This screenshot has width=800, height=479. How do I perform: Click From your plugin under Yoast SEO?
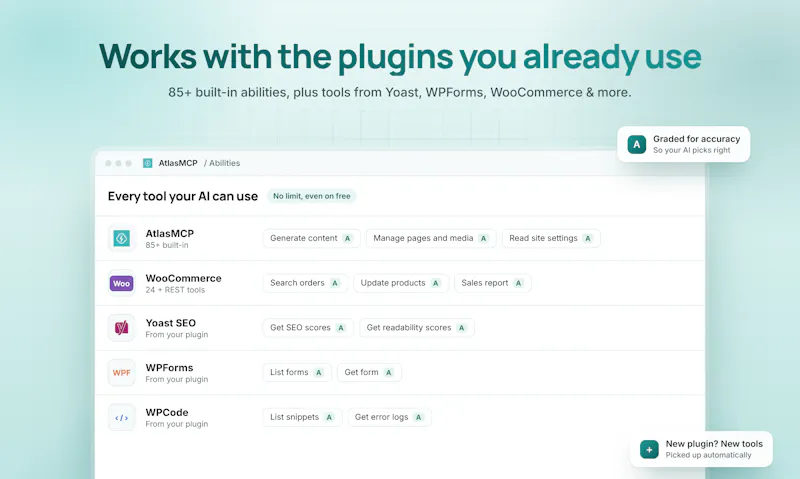pyautogui.click(x=177, y=335)
